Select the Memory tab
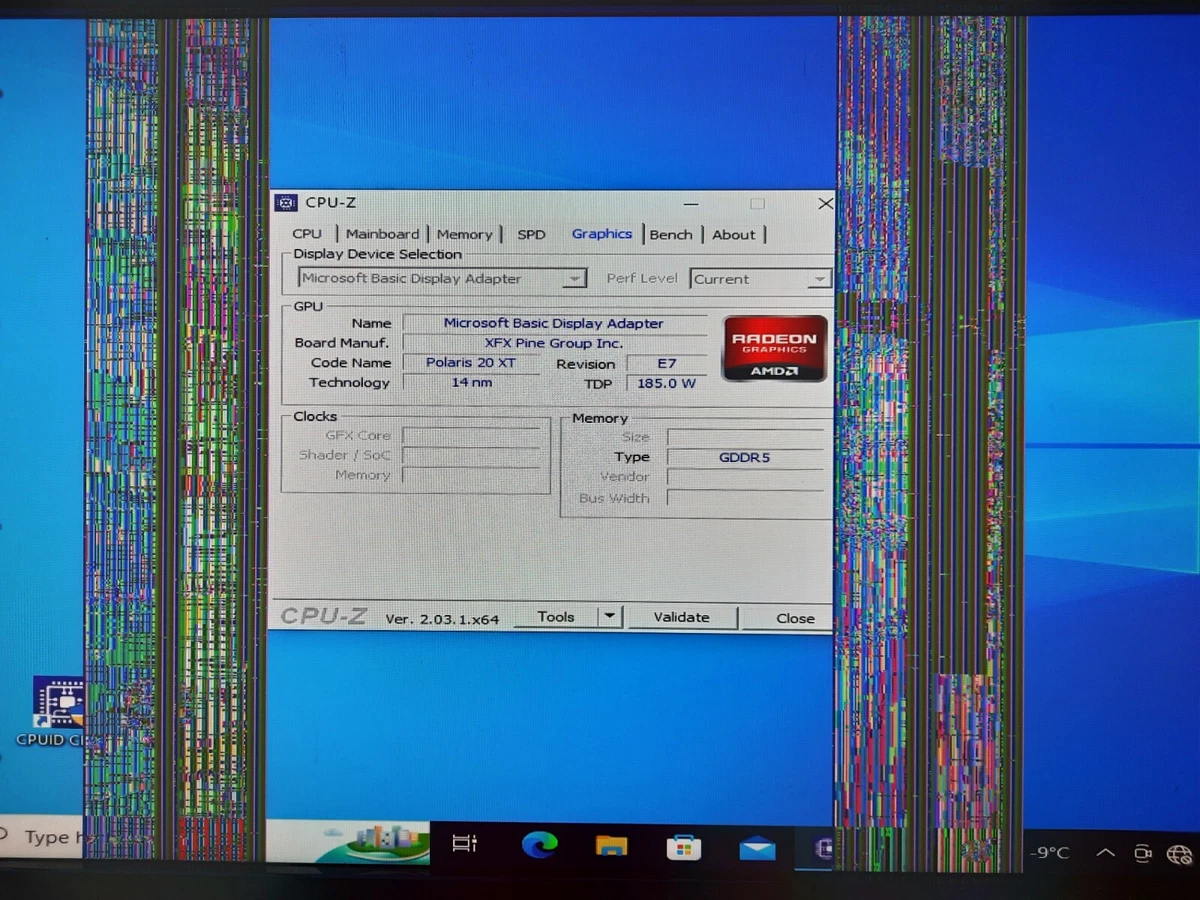 (464, 234)
